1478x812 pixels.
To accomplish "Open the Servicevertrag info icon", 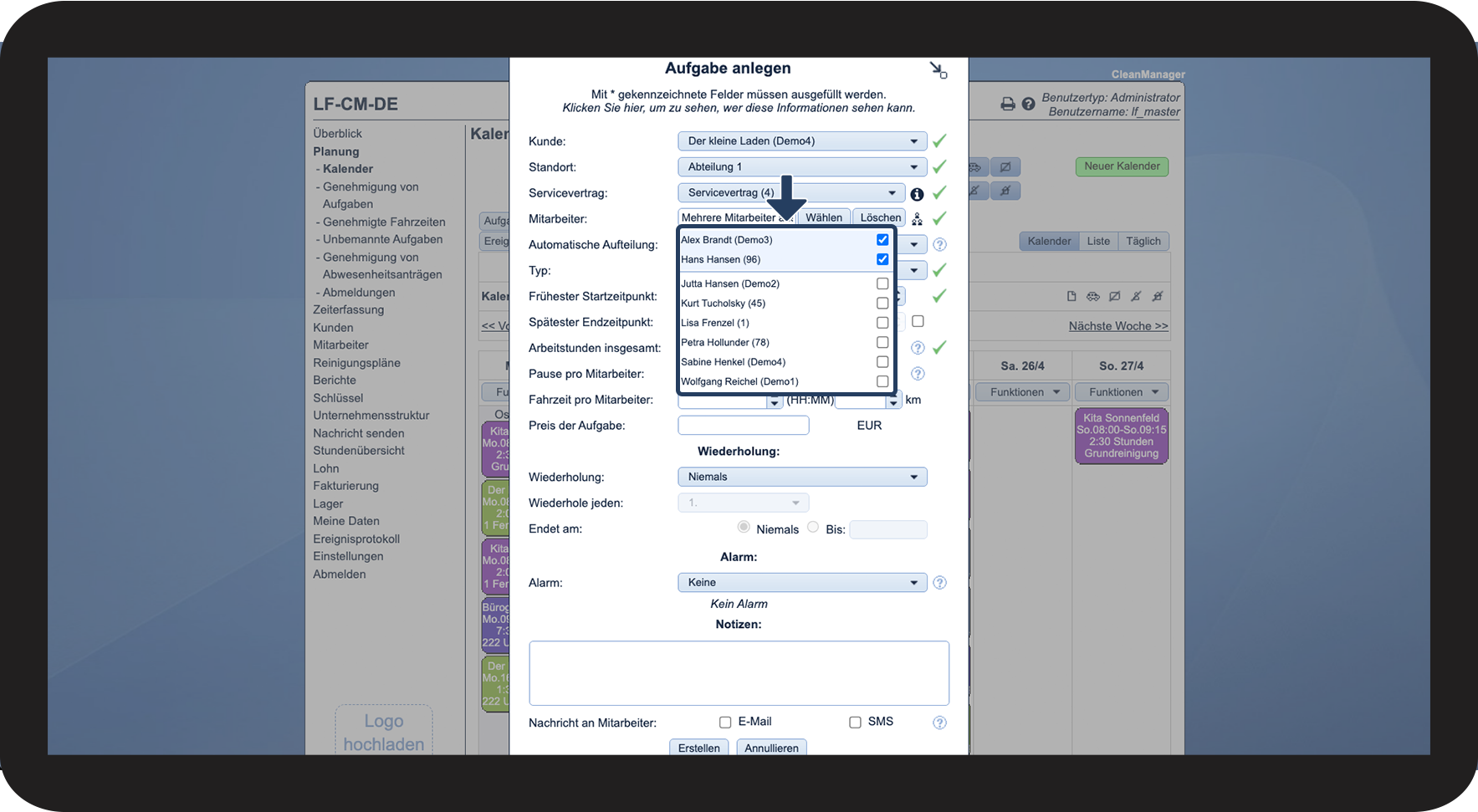I will [x=917, y=194].
